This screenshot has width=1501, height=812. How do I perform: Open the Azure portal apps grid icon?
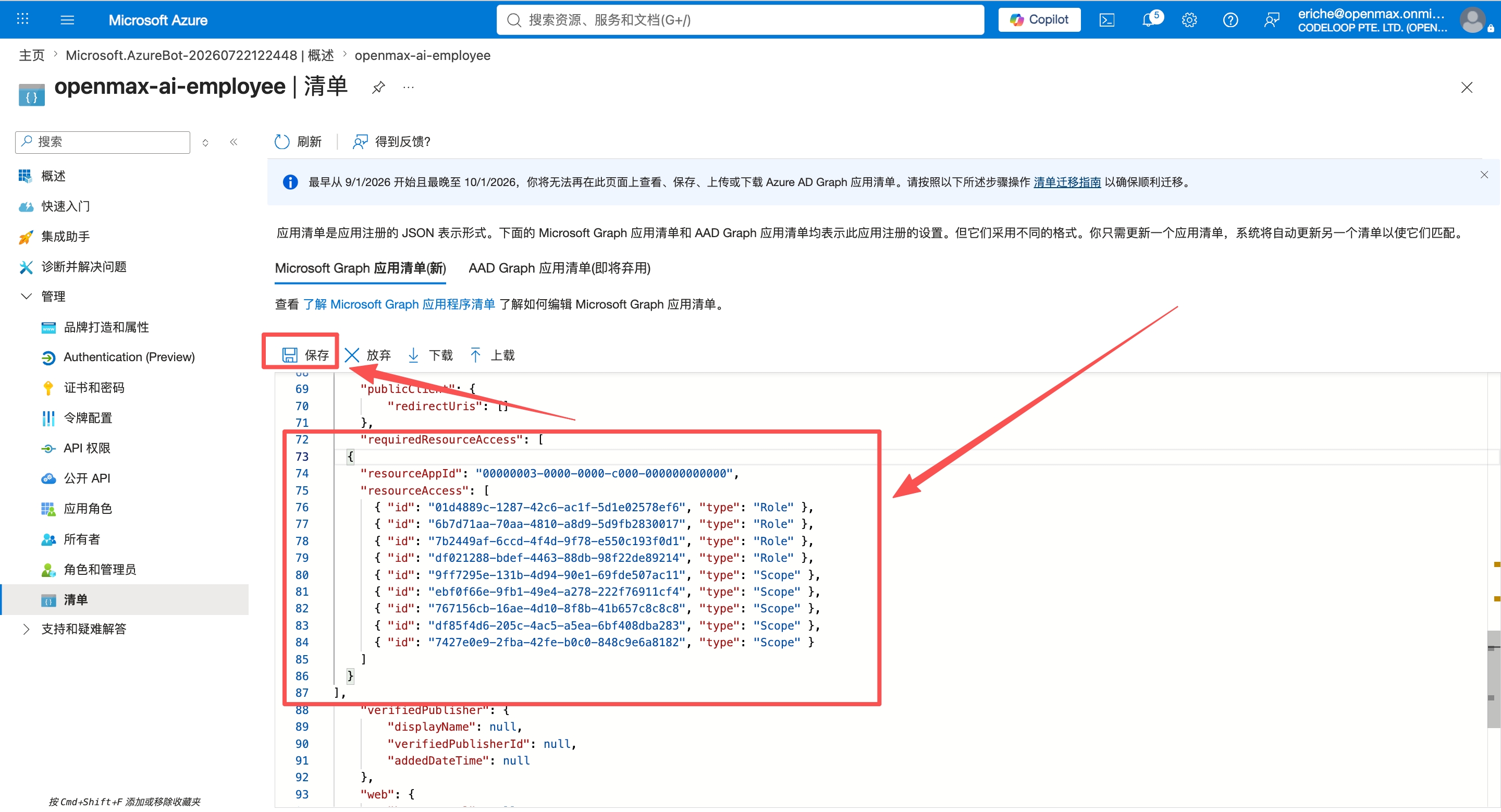click(x=23, y=19)
